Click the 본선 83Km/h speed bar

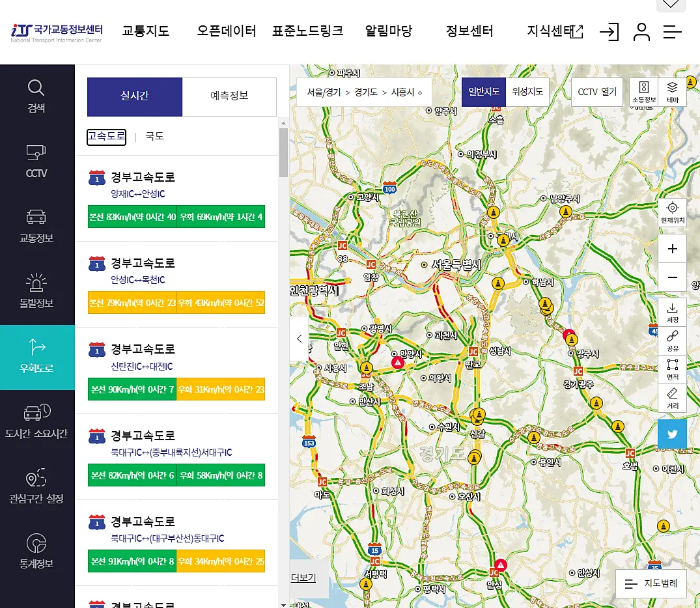132,217
